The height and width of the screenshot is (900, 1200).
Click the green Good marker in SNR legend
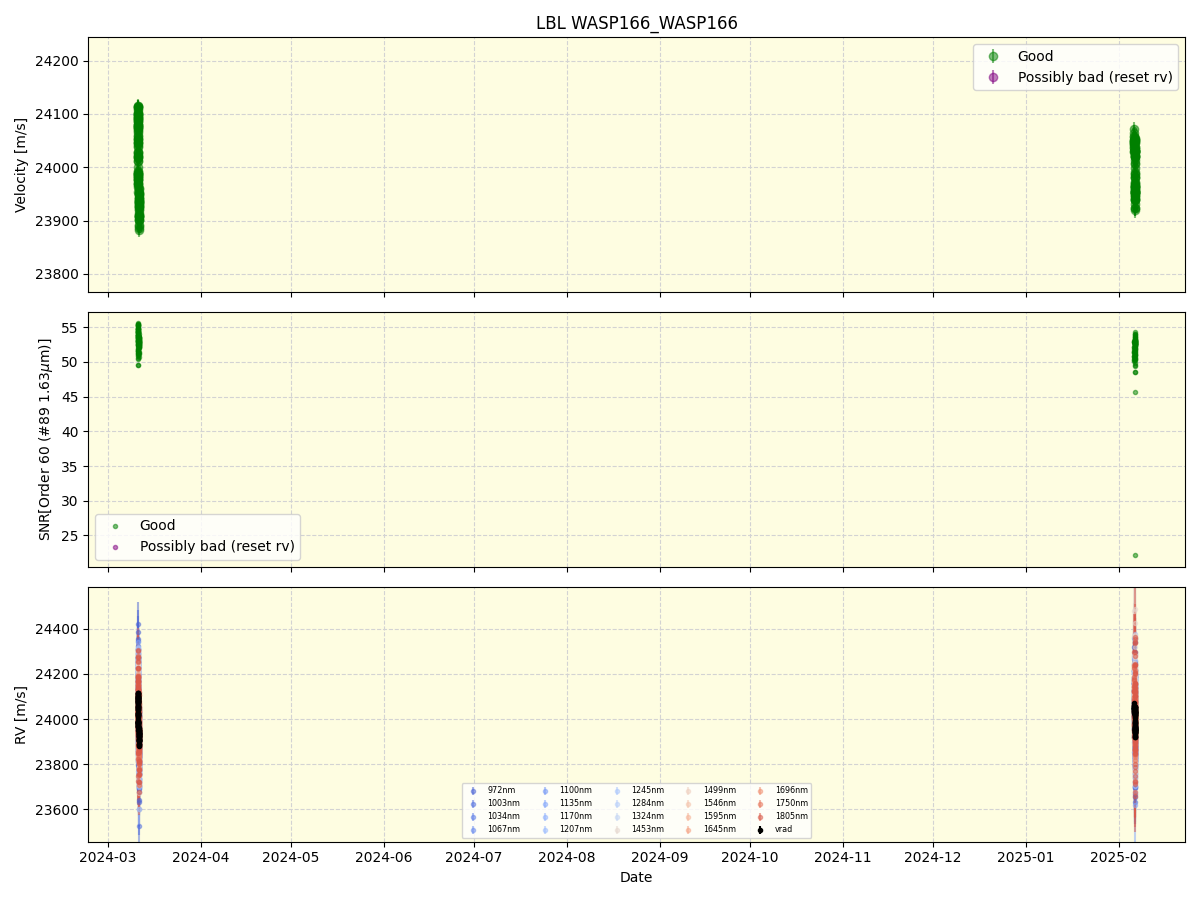tap(115, 526)
